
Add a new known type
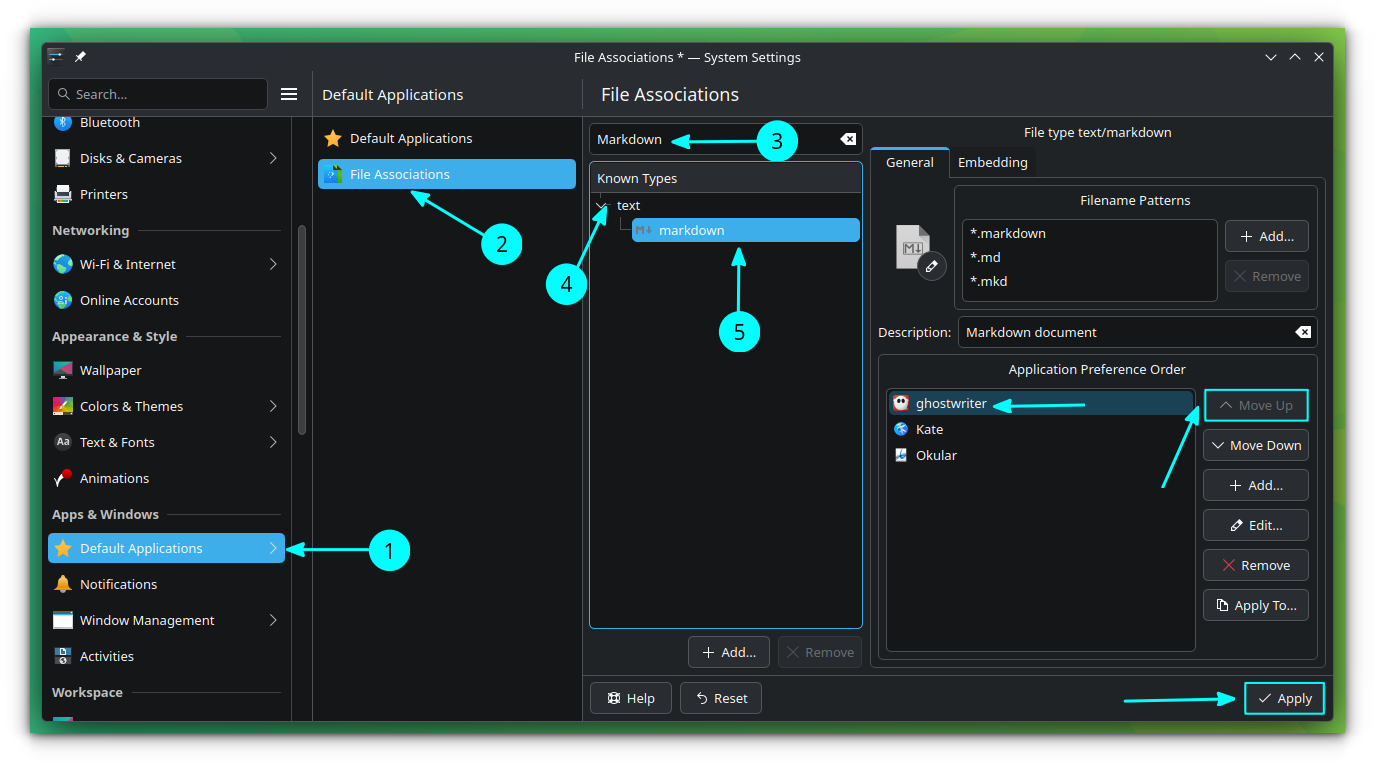click(729, 652)
